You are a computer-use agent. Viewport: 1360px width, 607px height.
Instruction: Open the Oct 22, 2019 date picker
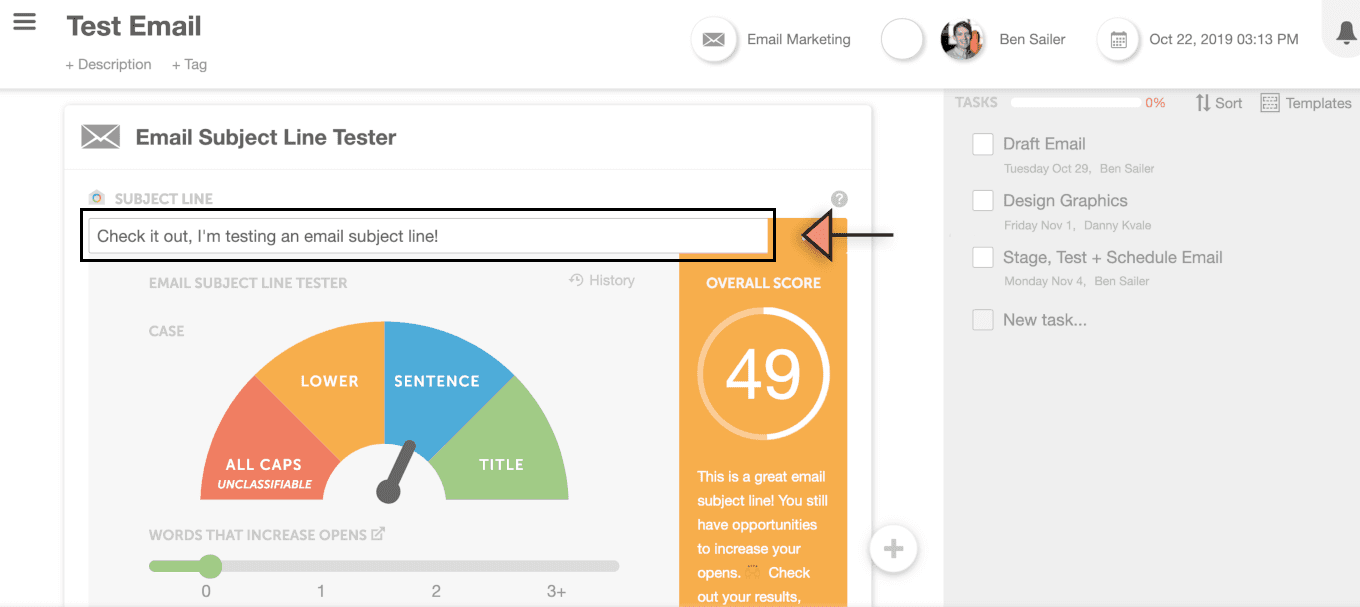click(x=1224, y=39)
